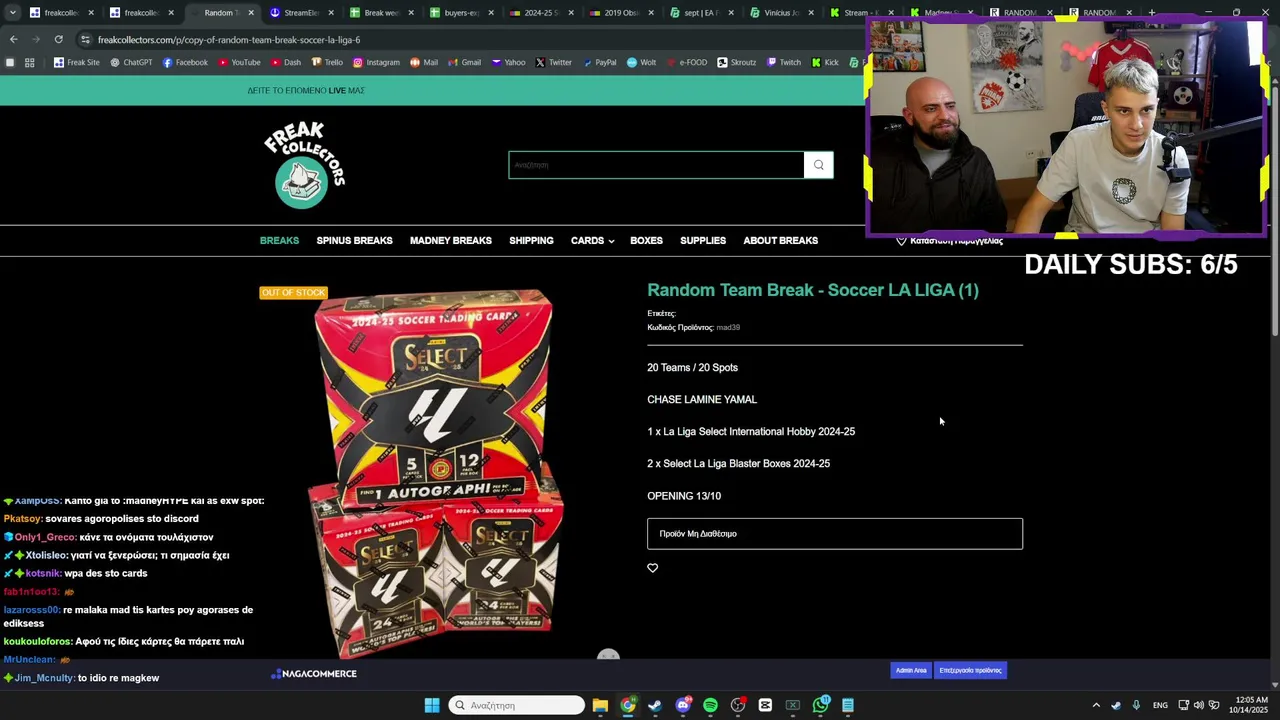This screenshot has height=720, width=1280.
Task: Reload the page in Chrome
Action: tap(58, 39)
